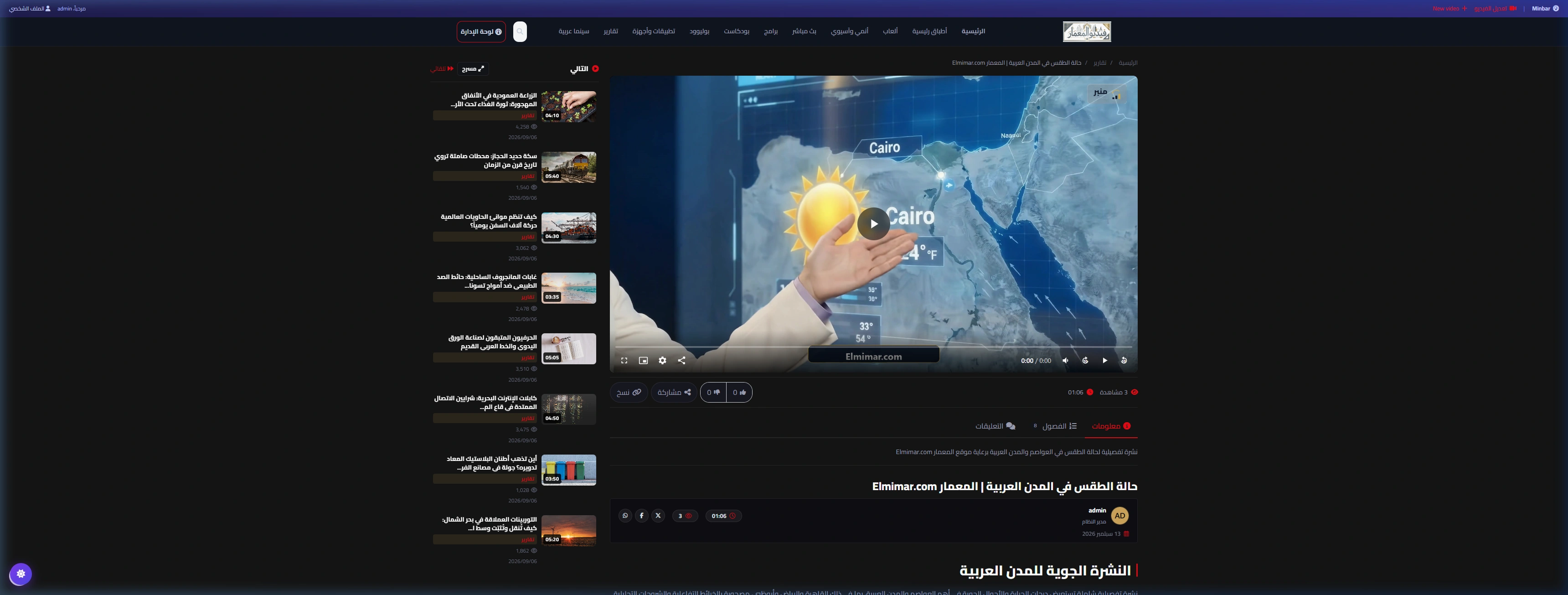Open thumbnail of غابات المانجروف video

(x=568, y=288)
